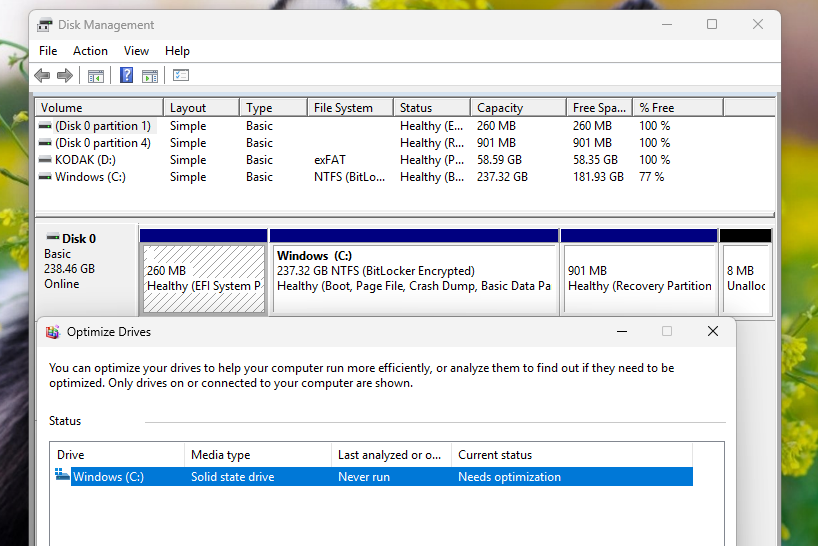Sort by Volume column header
Viewport: 818px width, 546px height.
tap(99, 108)
